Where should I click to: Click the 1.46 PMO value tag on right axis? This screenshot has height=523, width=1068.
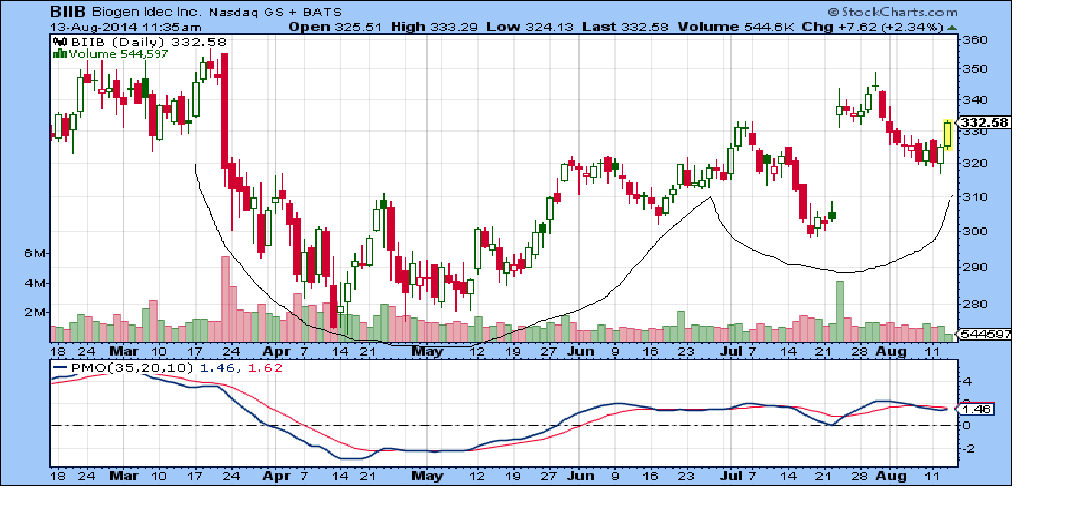[977, 409]
